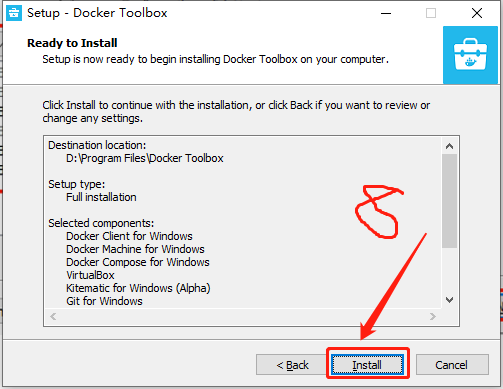The image size is (503, 389).
Task: Click the scroll down arrow in summary box
Action: tap(449, 300)
